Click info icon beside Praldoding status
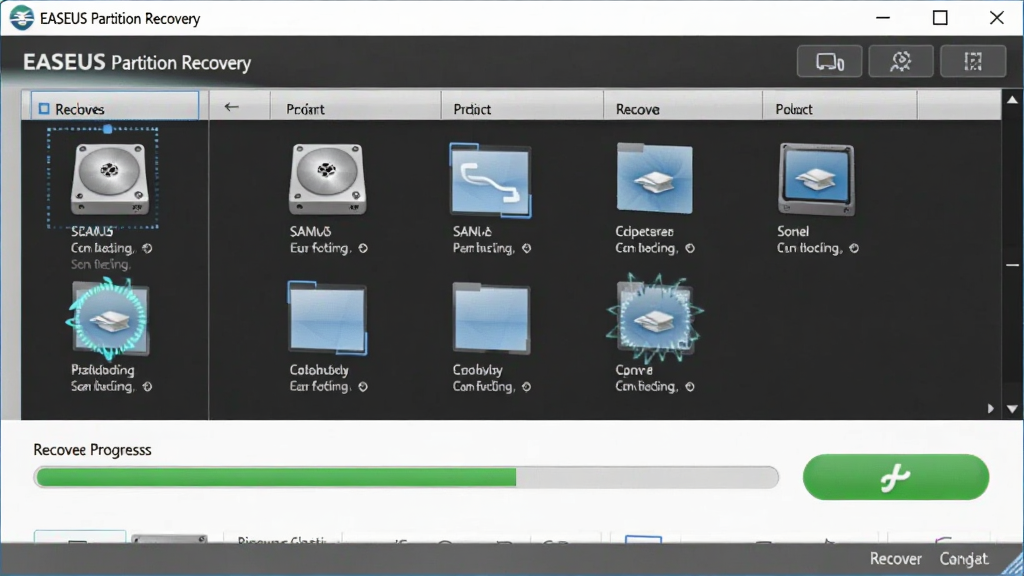 (148, 387)
